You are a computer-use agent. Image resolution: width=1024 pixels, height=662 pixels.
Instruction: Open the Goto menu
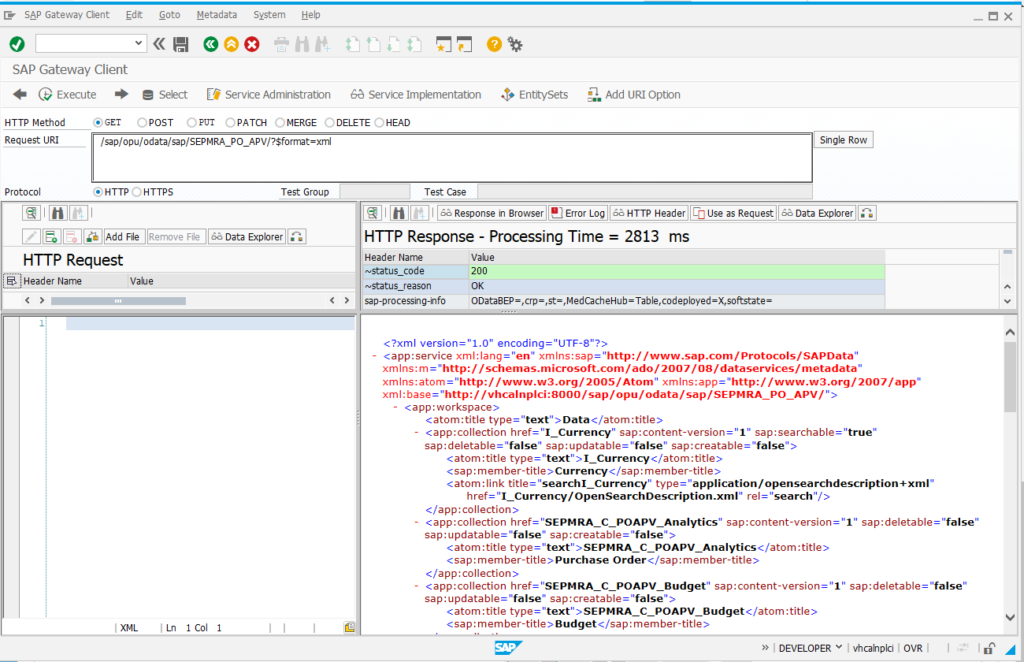169,14
